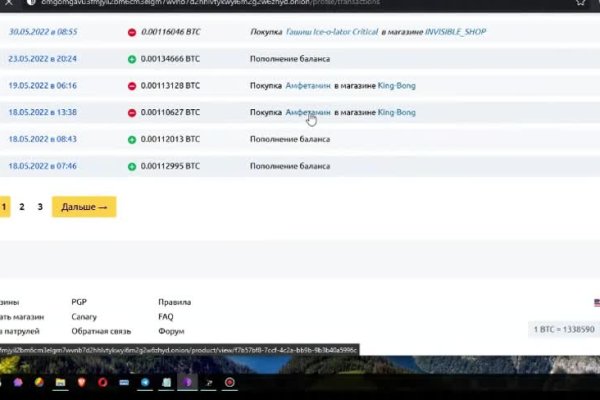600x400 pixels.
Task: Open the yellow folder icon in the taskbar
Action: pyautogui.click(x=61, y=382)
